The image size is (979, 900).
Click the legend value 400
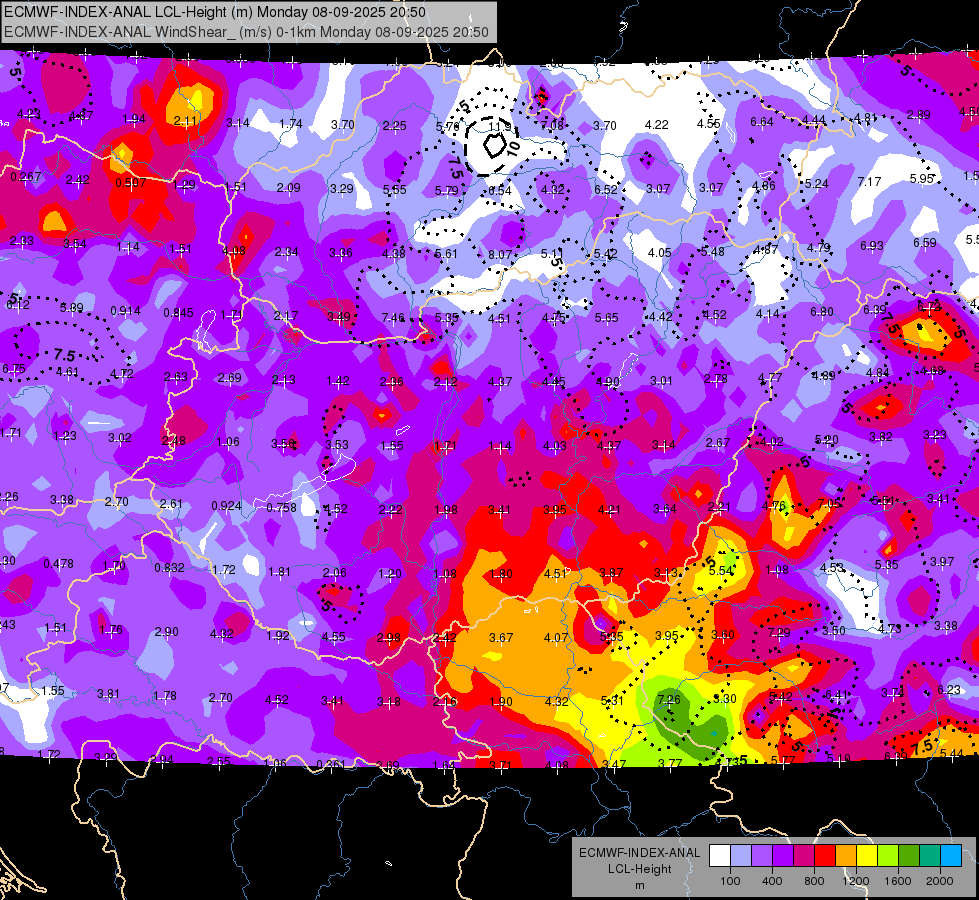click(x=772, y=881)
